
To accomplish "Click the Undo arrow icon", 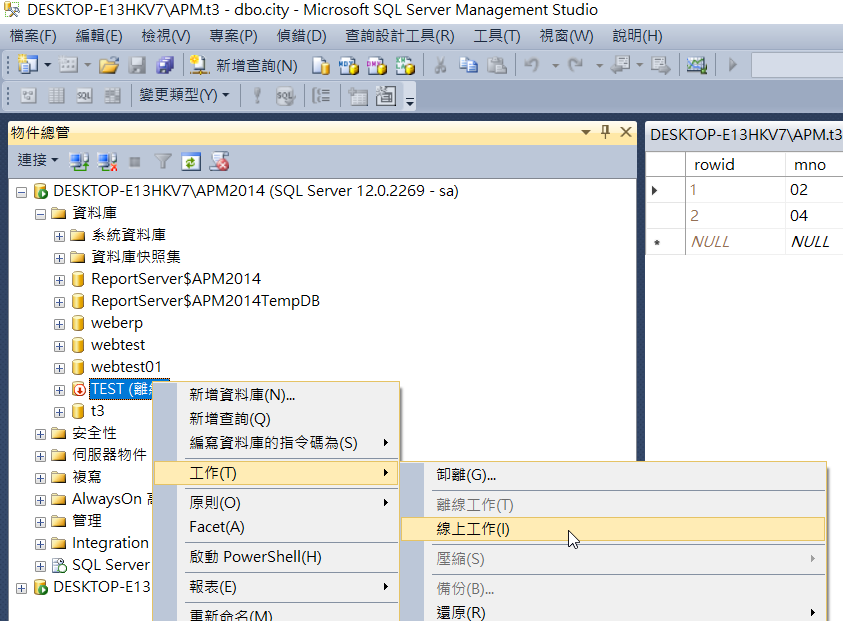I will (x=532, y=66).
